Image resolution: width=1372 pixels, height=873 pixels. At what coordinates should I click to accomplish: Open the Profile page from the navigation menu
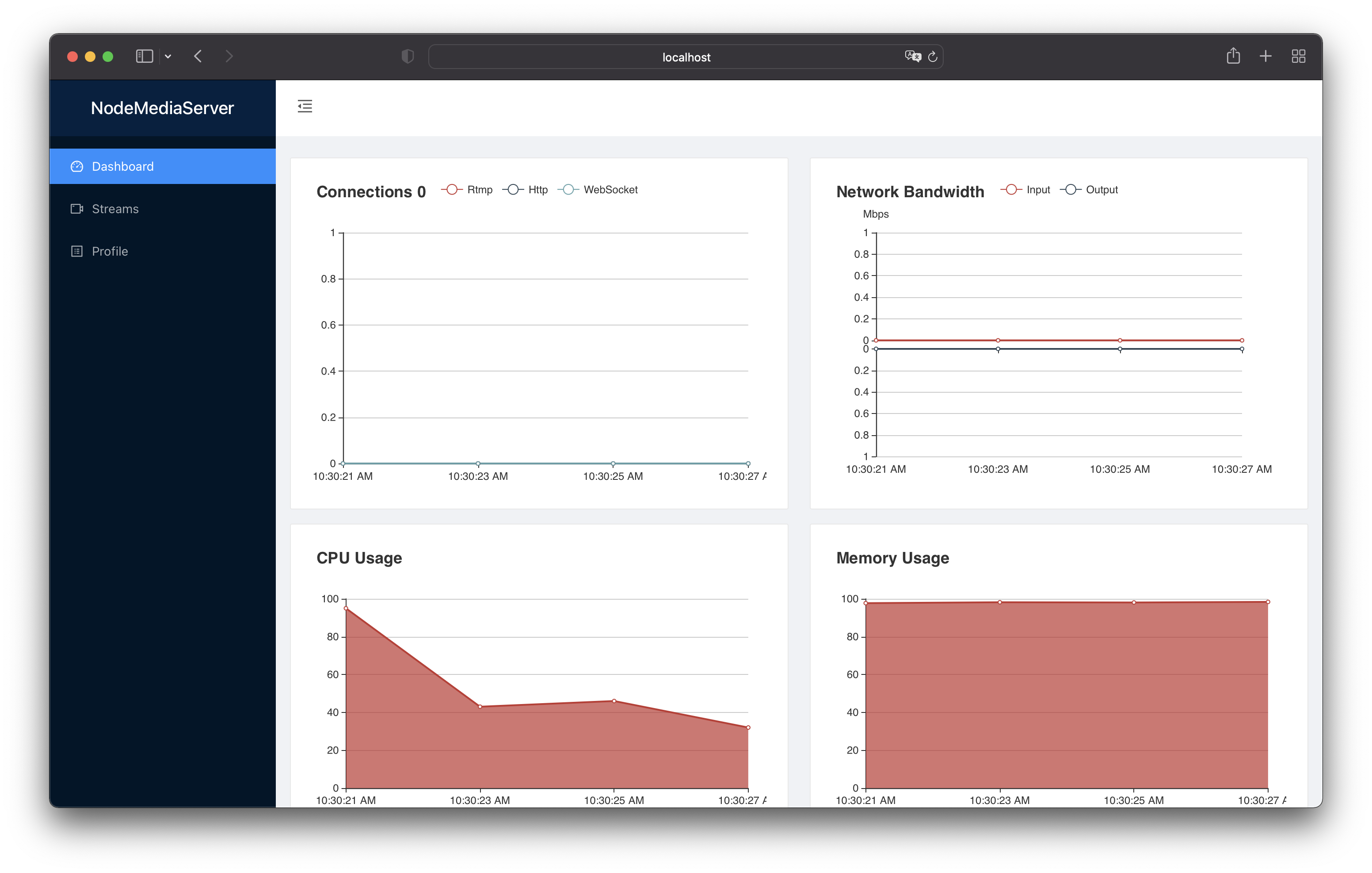(x=109, y=251)
